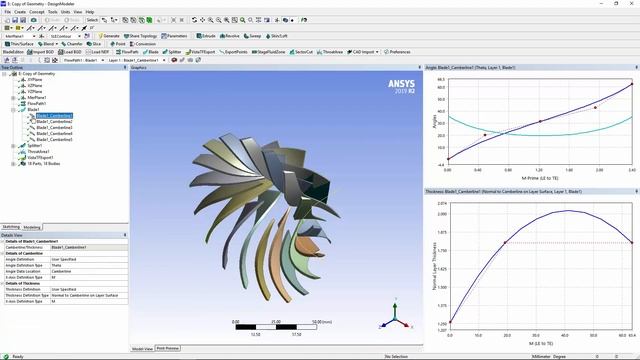Open the SLEContour sketch selector dropdown
The width and height of the screenshot is (640, 360).
(x=80, y=36)
